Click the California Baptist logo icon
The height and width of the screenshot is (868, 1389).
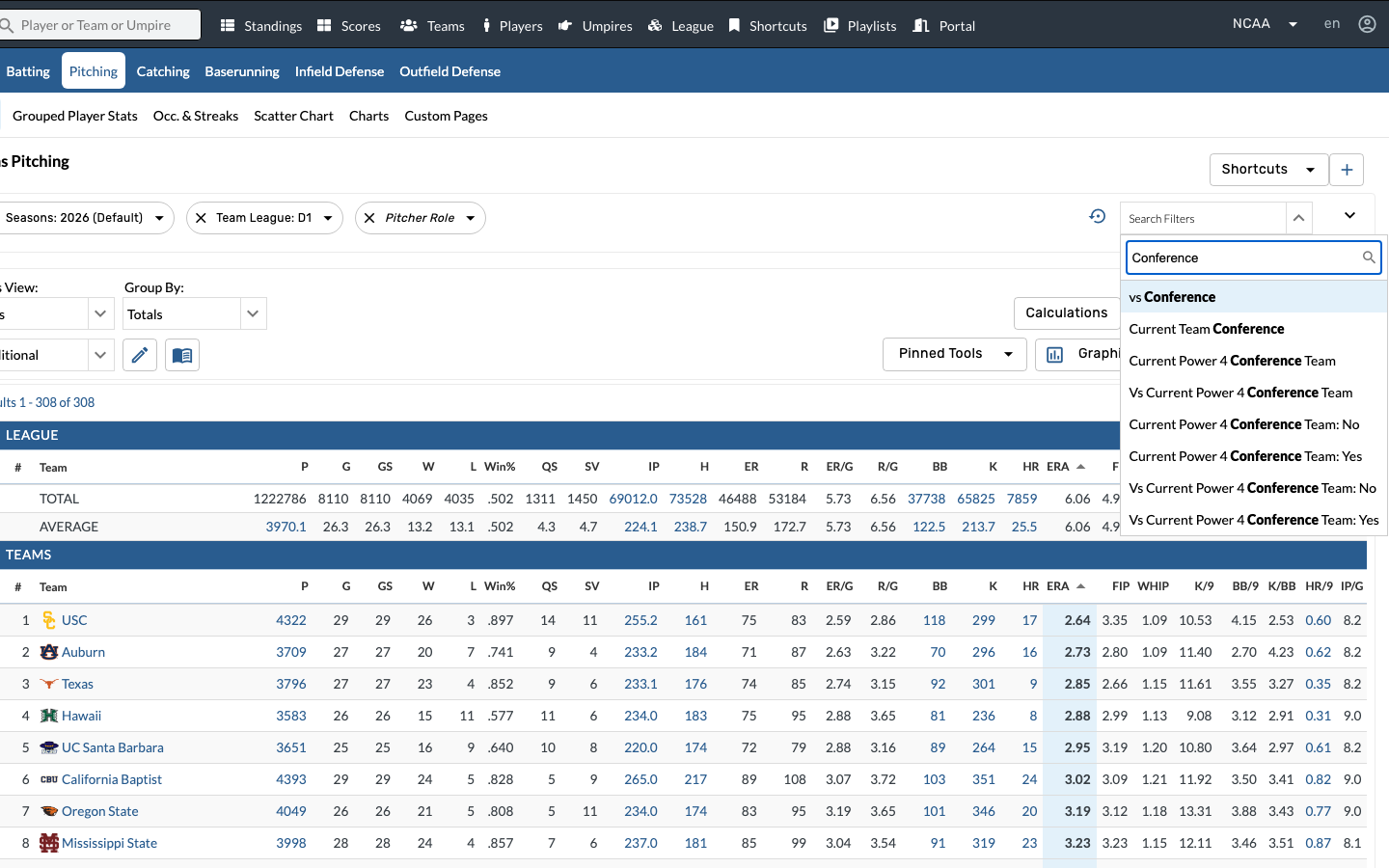(x=49, y=779)
